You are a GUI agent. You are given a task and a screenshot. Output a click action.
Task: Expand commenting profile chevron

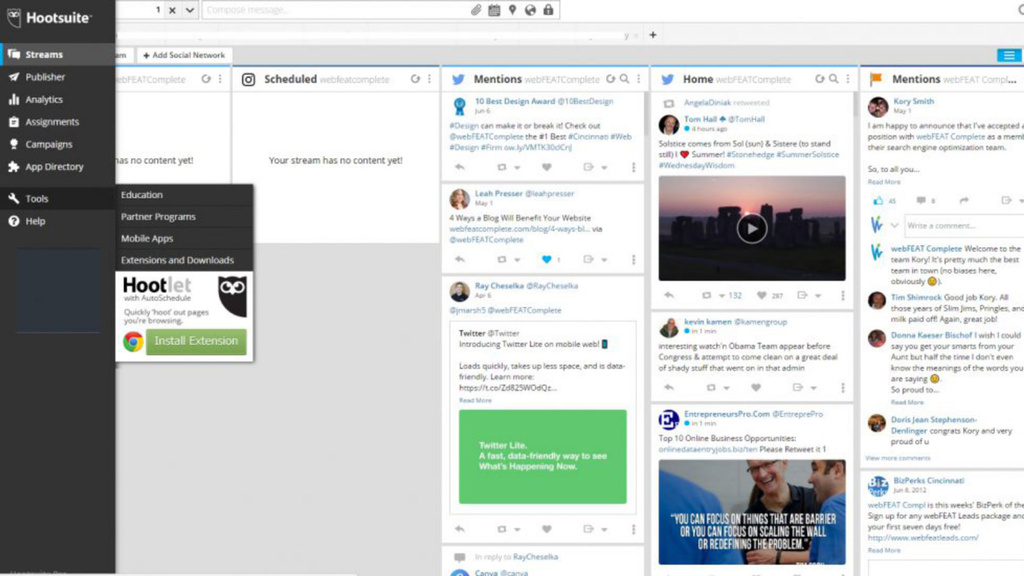click(895, 225)
